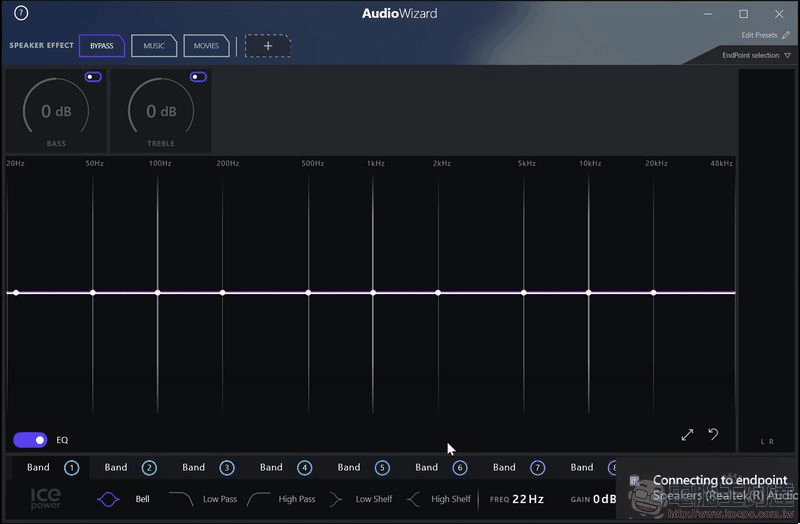Reset the EQ with the undo arrow icon
This screenshot has height=524, width=800.
tap(713, 434)
